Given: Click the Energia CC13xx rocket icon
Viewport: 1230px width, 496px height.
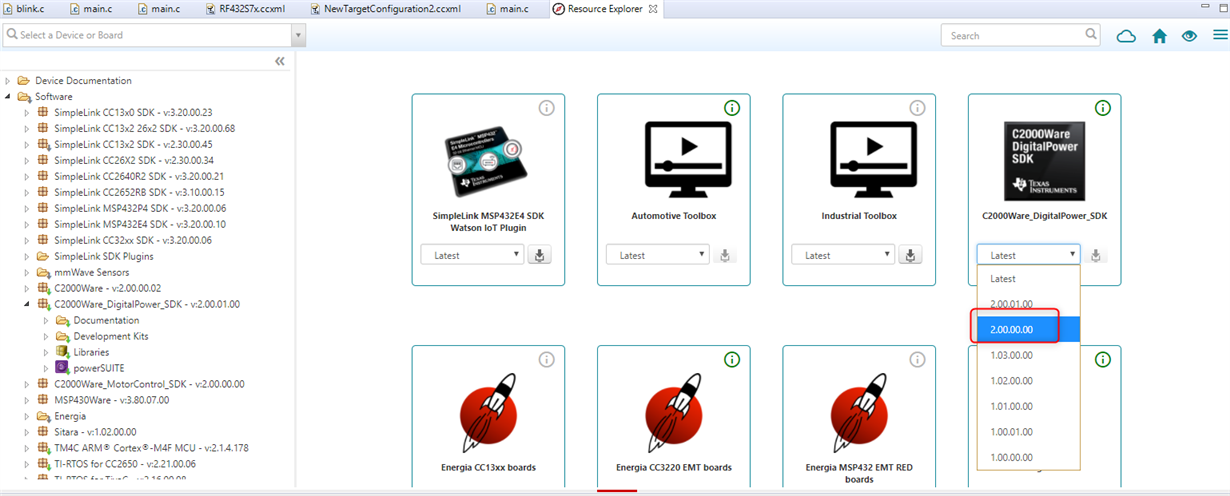Looking at the screenshot, I should [488, 415].
